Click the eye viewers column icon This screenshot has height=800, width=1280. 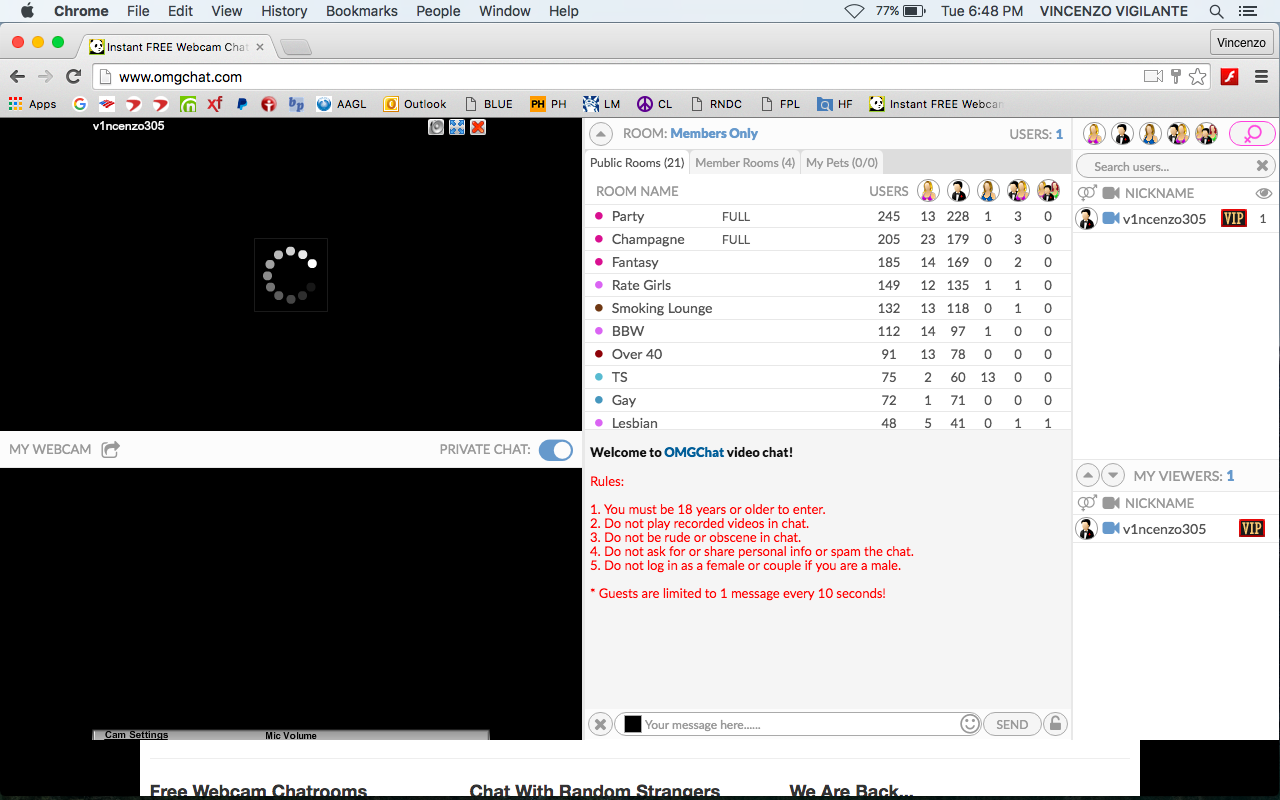click(1264, 193)
